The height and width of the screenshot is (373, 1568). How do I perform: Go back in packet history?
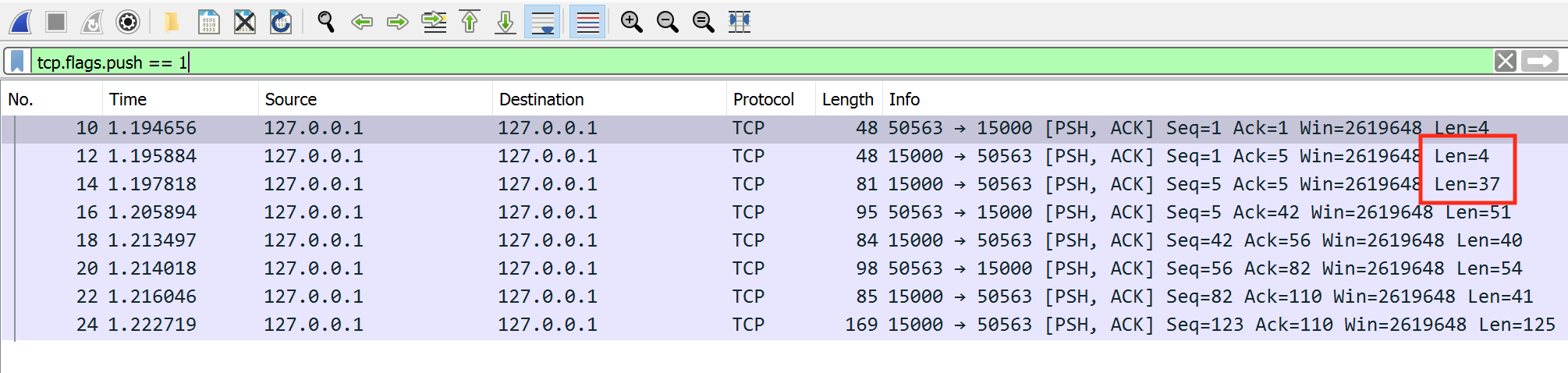click(x=362, y=22)
